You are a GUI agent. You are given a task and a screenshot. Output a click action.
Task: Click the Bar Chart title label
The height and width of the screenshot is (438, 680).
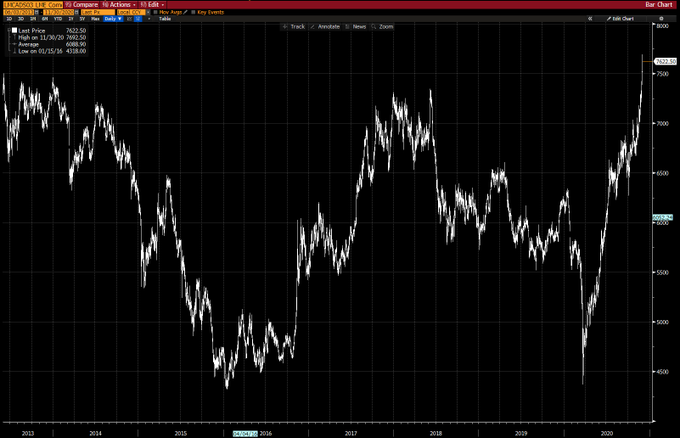(658, 4)
